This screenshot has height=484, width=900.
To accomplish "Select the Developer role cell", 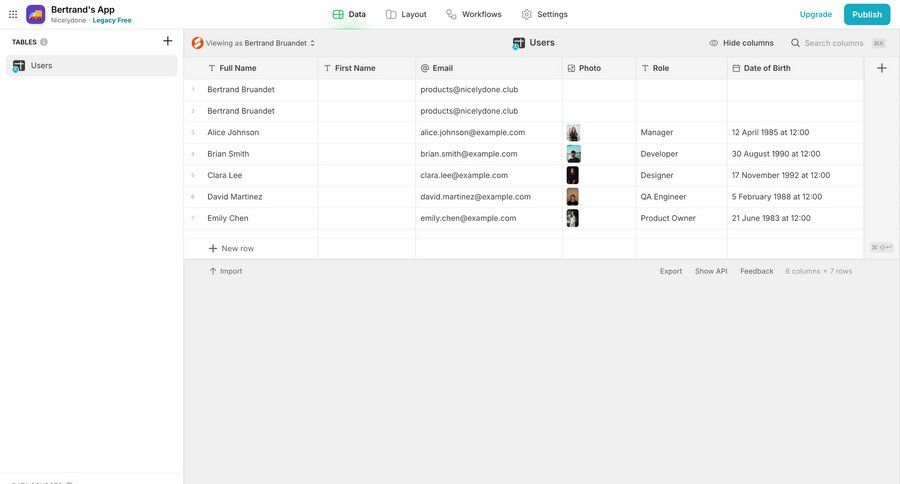I will (681, 154).
